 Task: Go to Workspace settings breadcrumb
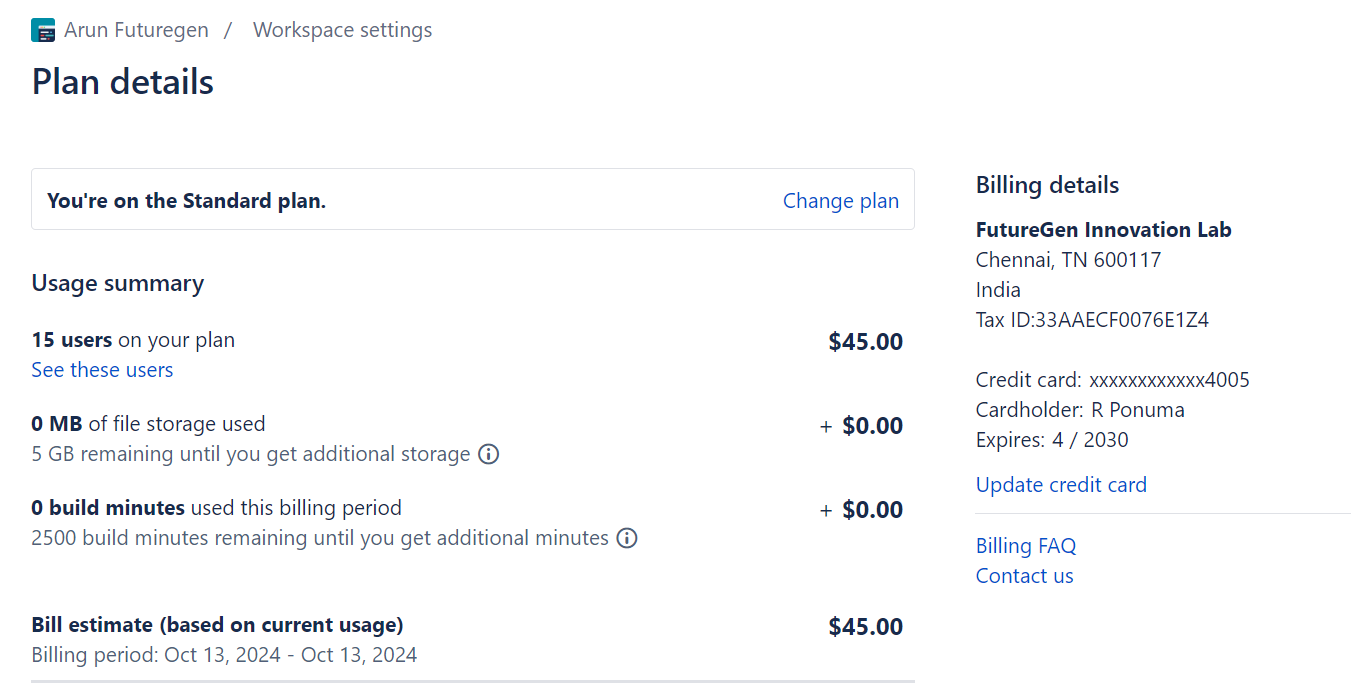tap(342, 30)
